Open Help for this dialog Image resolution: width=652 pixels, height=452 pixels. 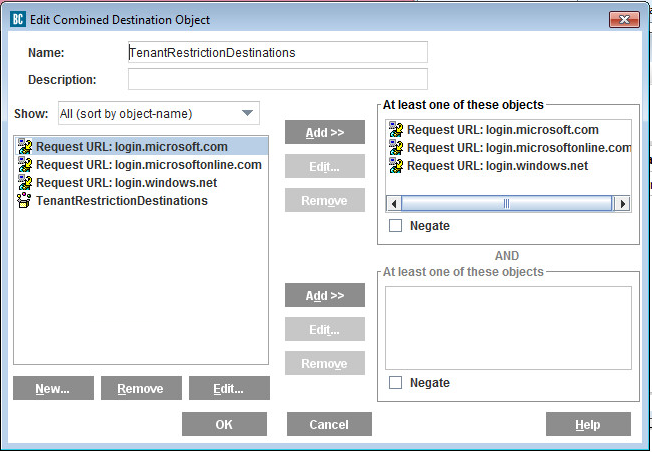(x=588, y=424)
